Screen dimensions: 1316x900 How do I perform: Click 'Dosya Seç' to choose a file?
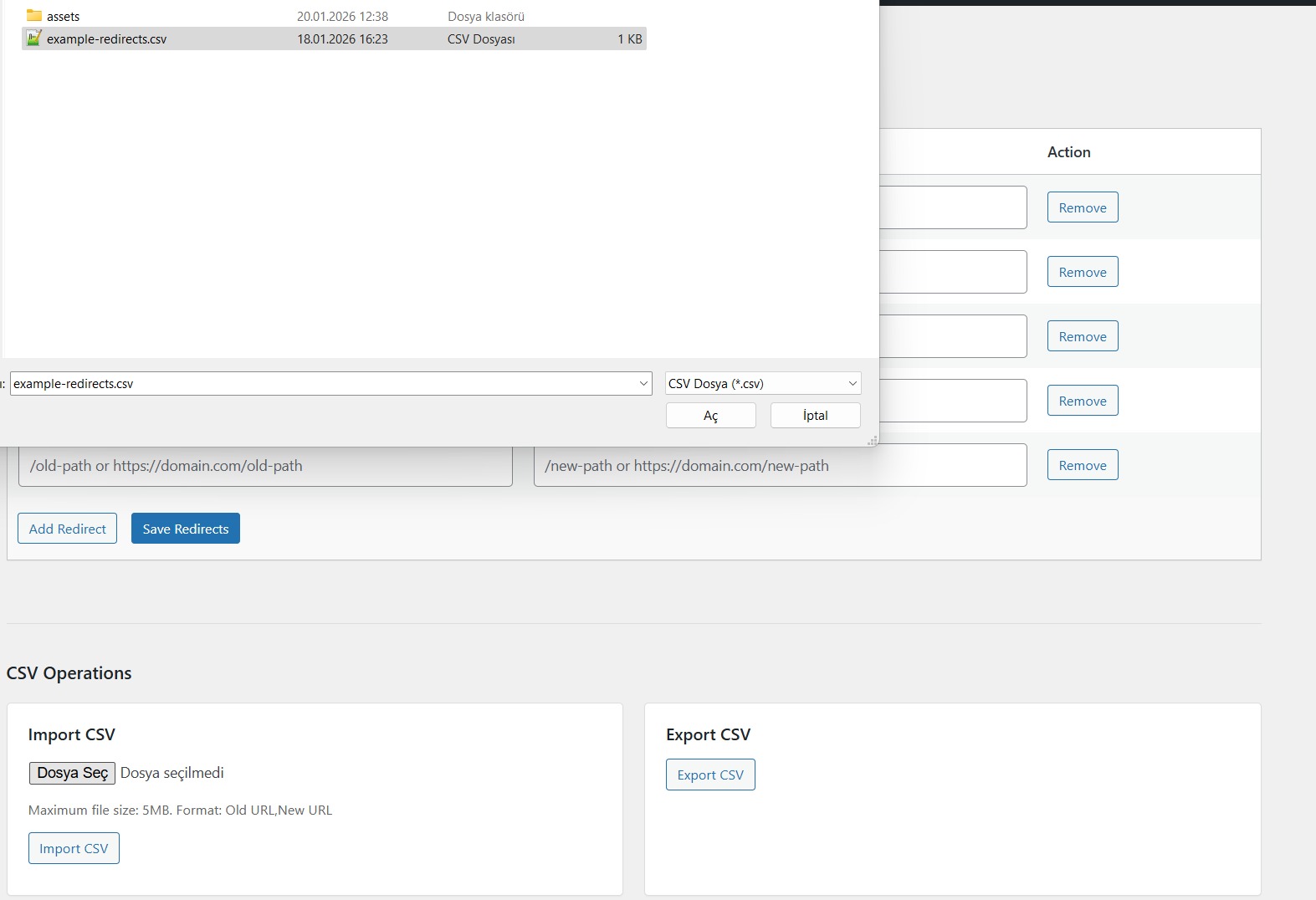(72, 773)
